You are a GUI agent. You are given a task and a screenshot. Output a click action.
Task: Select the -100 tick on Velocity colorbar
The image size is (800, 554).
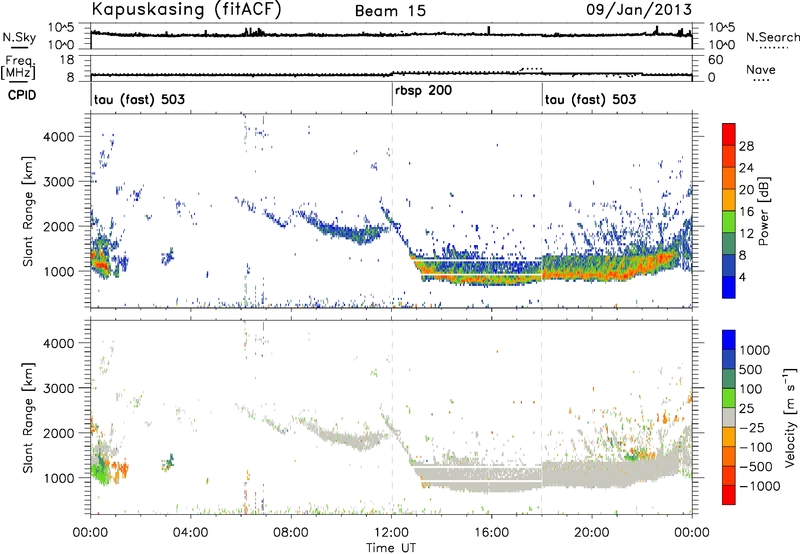[756, 447]
